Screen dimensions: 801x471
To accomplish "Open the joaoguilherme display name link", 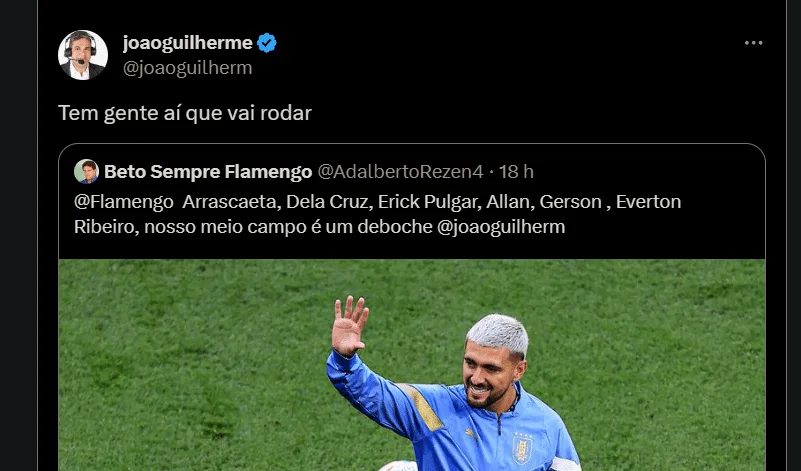I will 187,43.
